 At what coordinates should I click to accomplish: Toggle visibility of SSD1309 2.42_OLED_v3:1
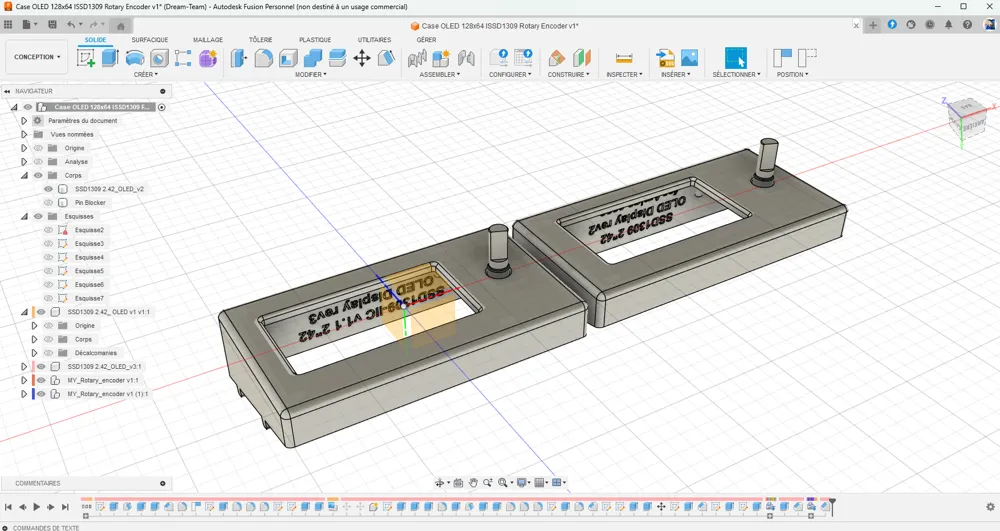pos(41,367)
